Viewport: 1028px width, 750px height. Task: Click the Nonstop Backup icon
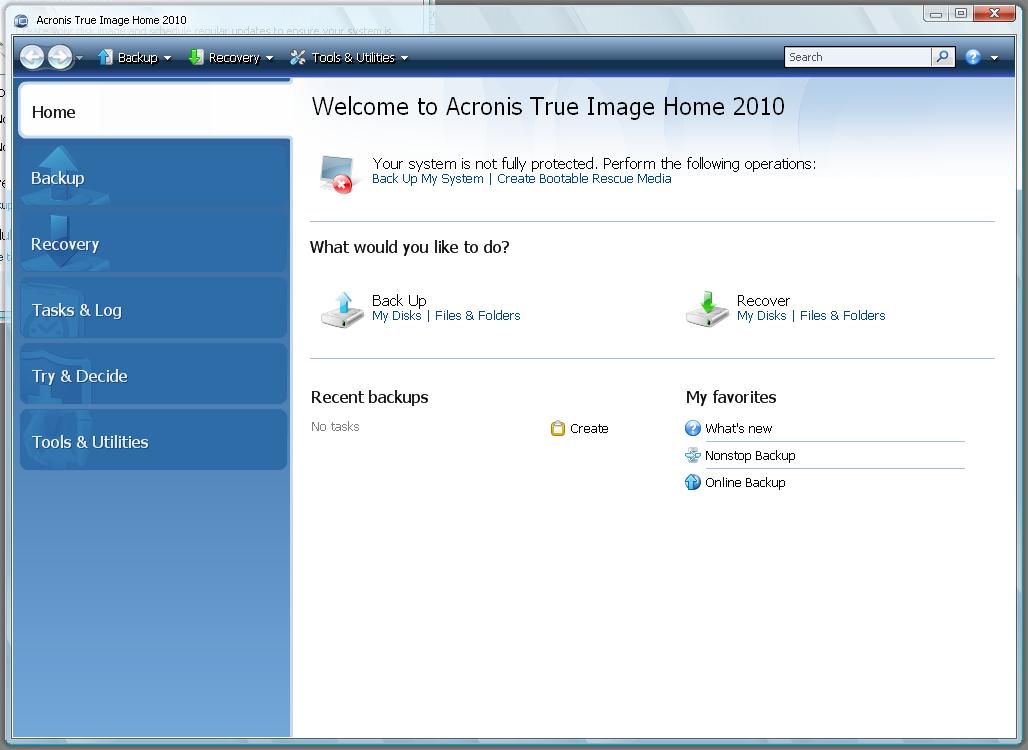(693, 455)
